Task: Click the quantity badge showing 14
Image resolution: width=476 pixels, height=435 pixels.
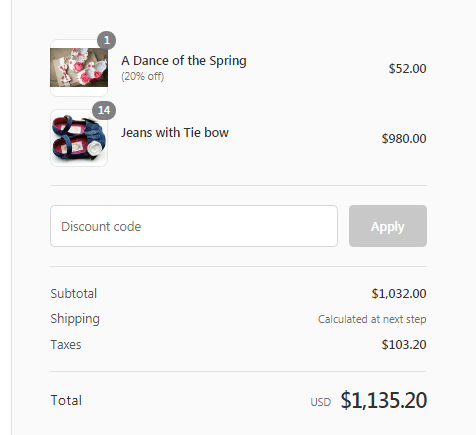Action: click(104, 110)
